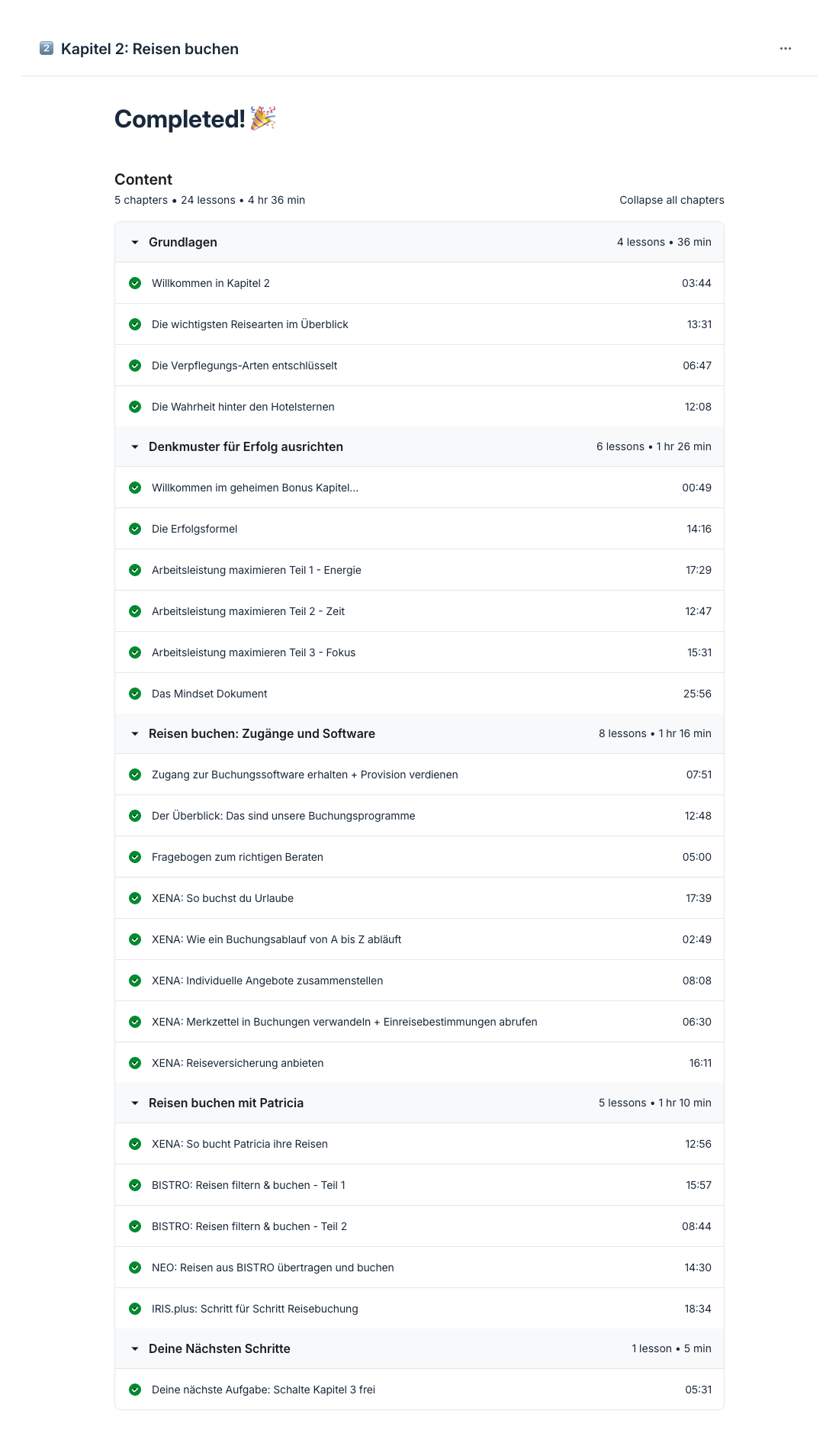Click checkmark icon for Die Erfolgsformel
The image size is (839, 1456).
[x=135, y=529]
